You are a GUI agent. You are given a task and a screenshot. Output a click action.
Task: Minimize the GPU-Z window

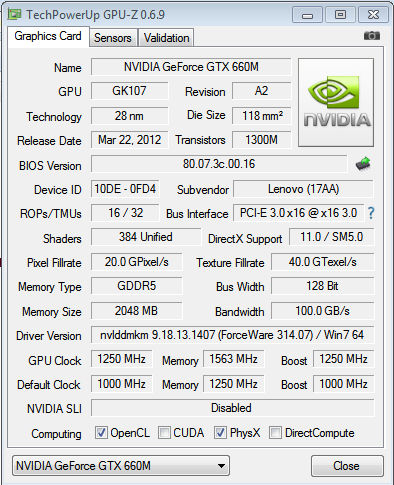pyautogui.click(x=307, y=15)
